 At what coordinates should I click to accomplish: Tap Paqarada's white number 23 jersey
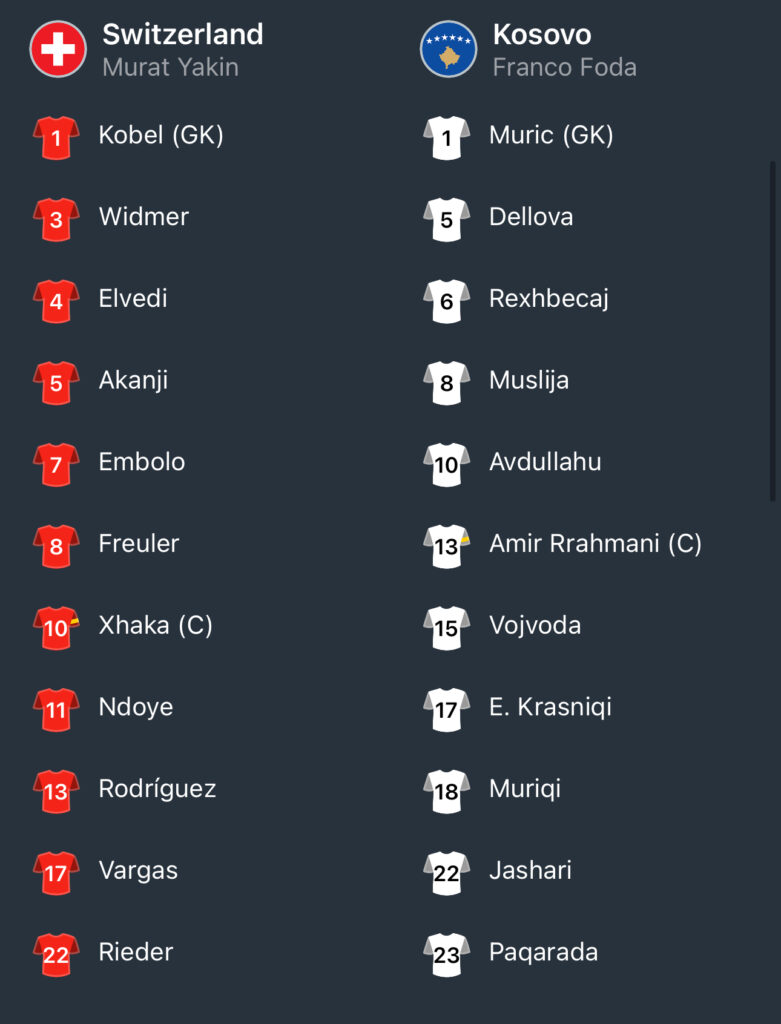click(x=447, y=955)
